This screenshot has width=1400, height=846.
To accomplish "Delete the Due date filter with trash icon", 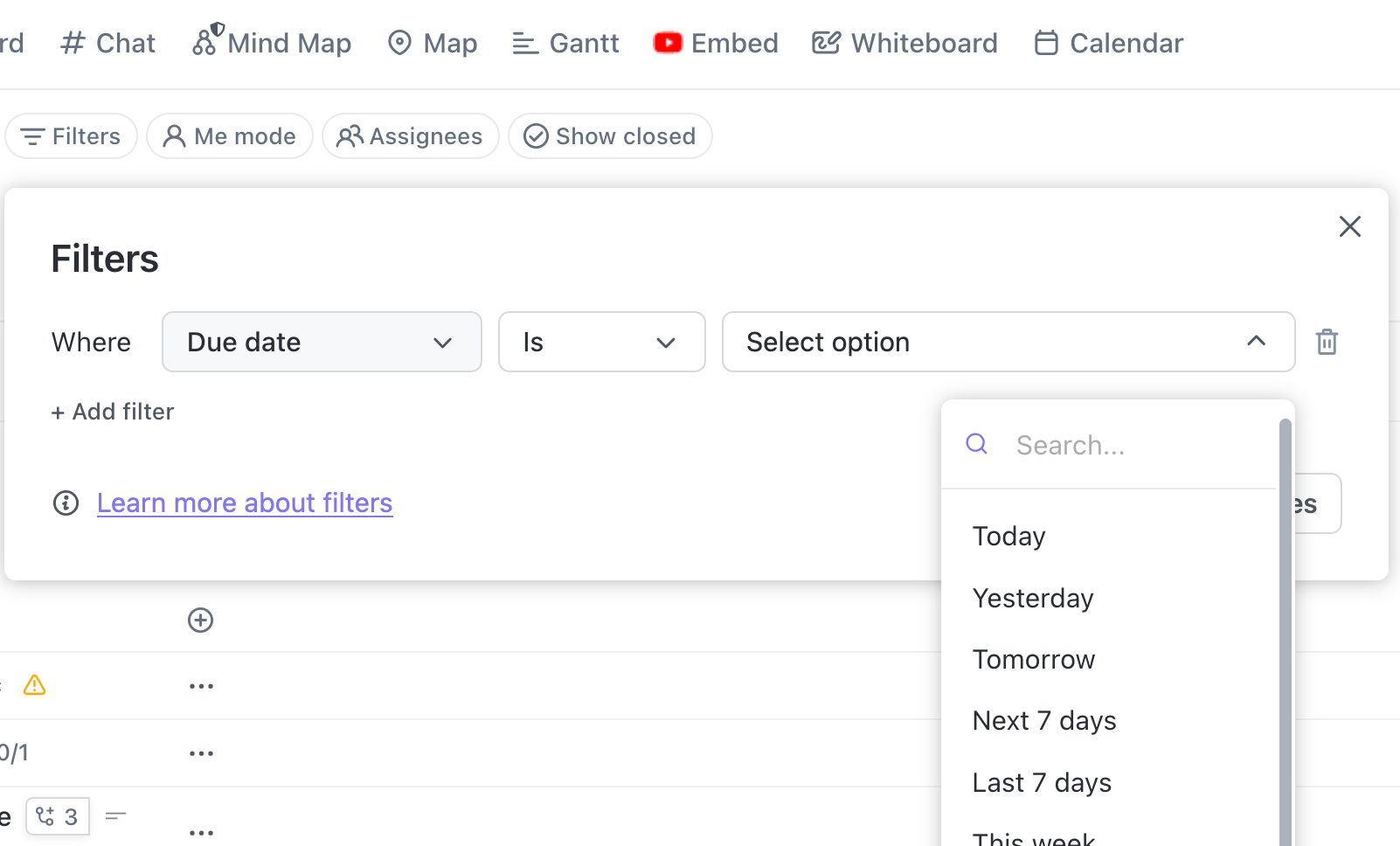I will coord(1327,342).
